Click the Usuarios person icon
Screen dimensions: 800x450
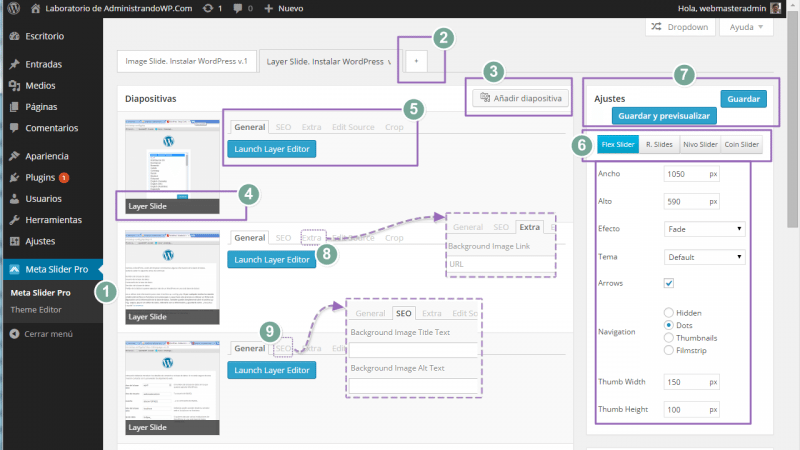[x=14, y=198]
